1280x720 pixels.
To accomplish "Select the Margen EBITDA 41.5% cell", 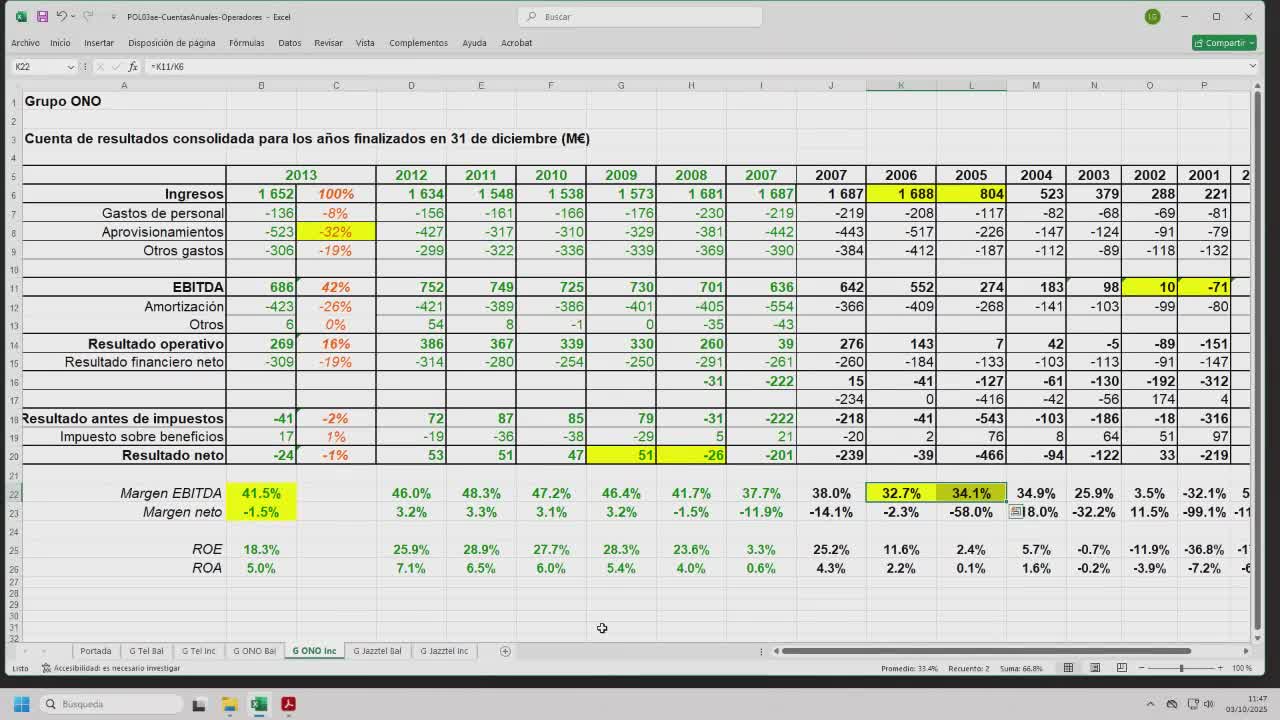I will 261,493.
